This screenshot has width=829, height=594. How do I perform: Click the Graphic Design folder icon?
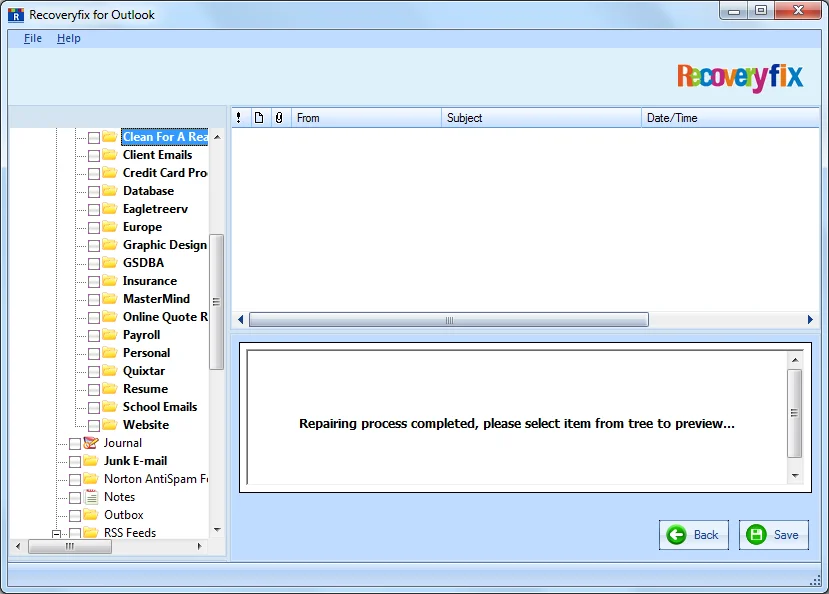click(109, 244)
